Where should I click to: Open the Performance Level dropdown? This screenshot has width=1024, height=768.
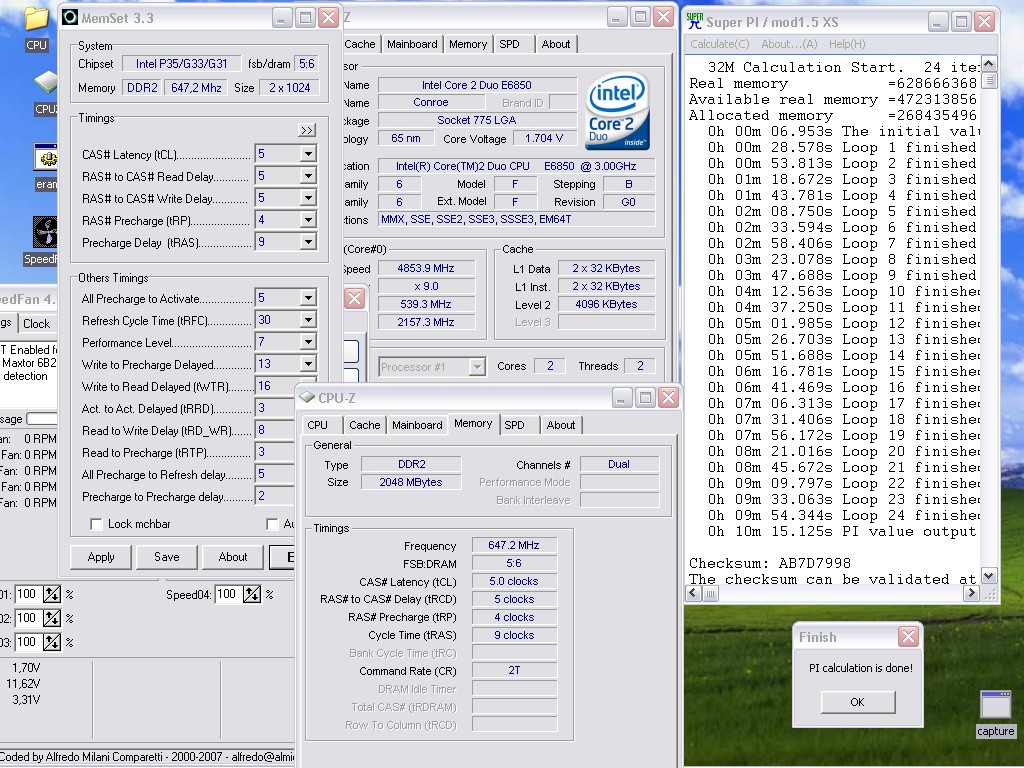click(308, 342)
